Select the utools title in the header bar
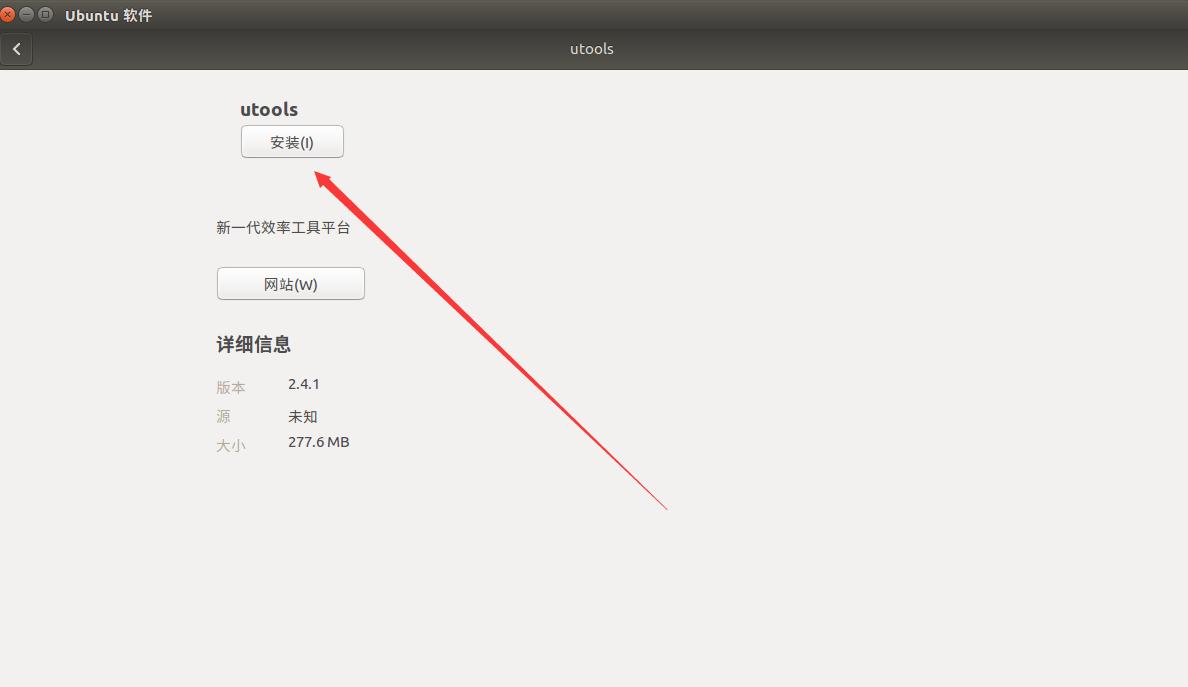This screenshot has height=687, width=1188. click(591, 48)
